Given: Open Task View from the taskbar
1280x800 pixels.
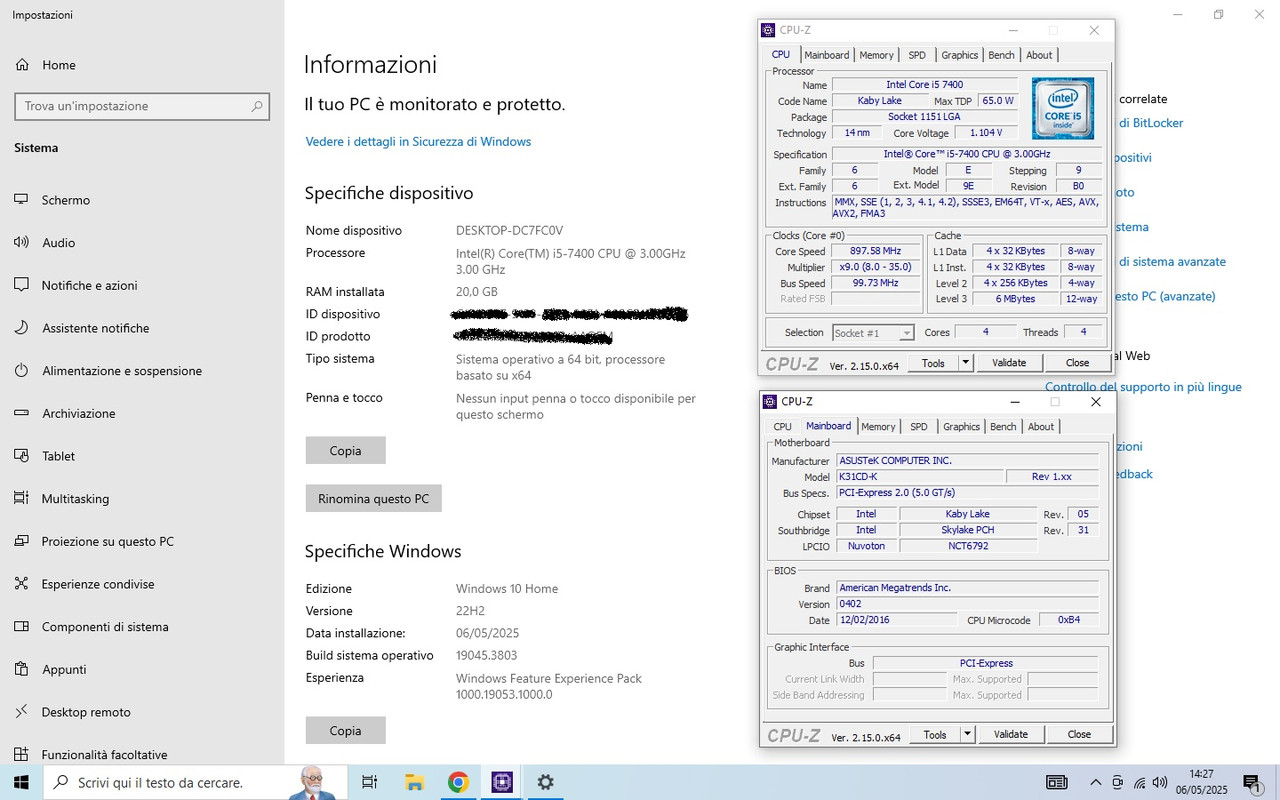Looking at the screenshot, I should coord(369,782).
